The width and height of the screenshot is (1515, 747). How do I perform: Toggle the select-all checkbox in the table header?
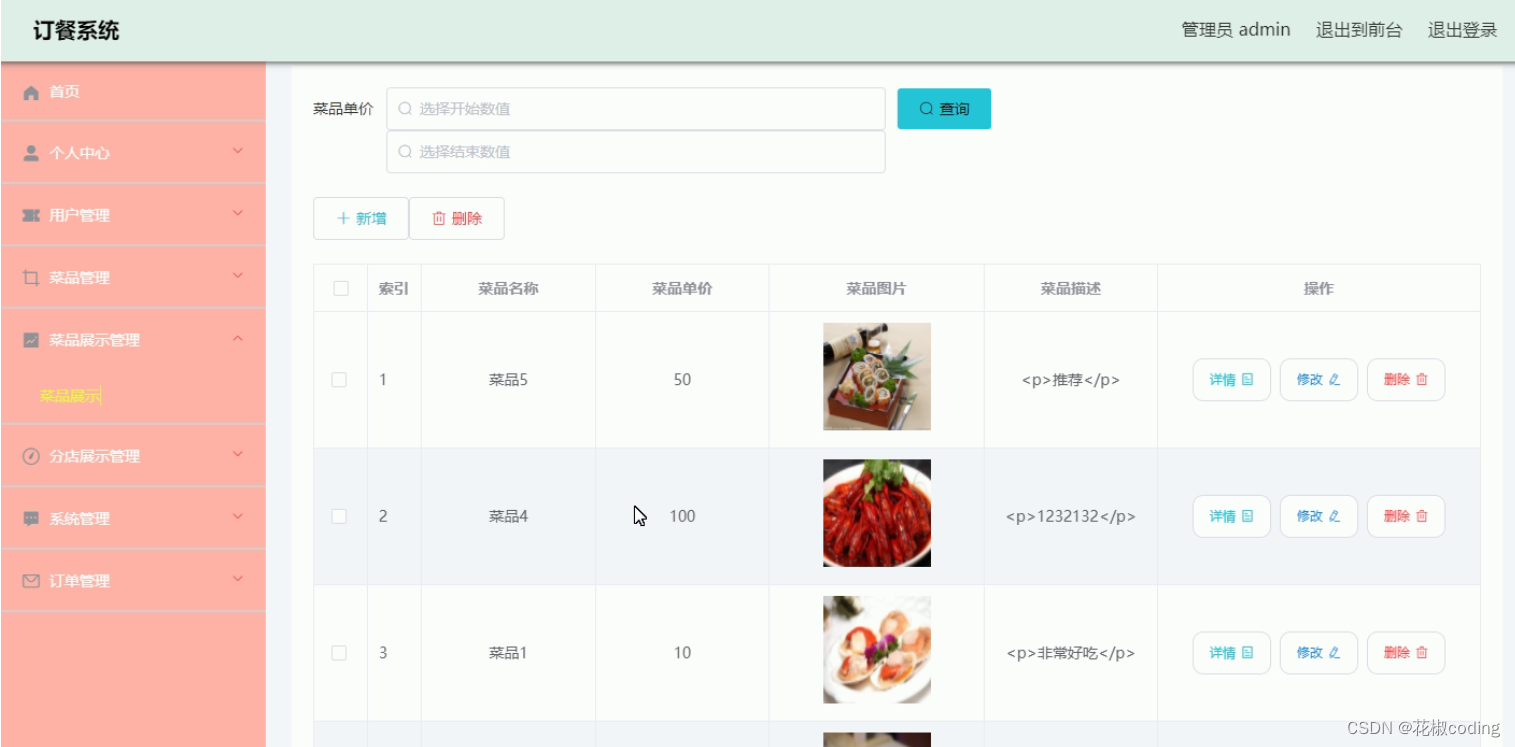pos(340,287)
